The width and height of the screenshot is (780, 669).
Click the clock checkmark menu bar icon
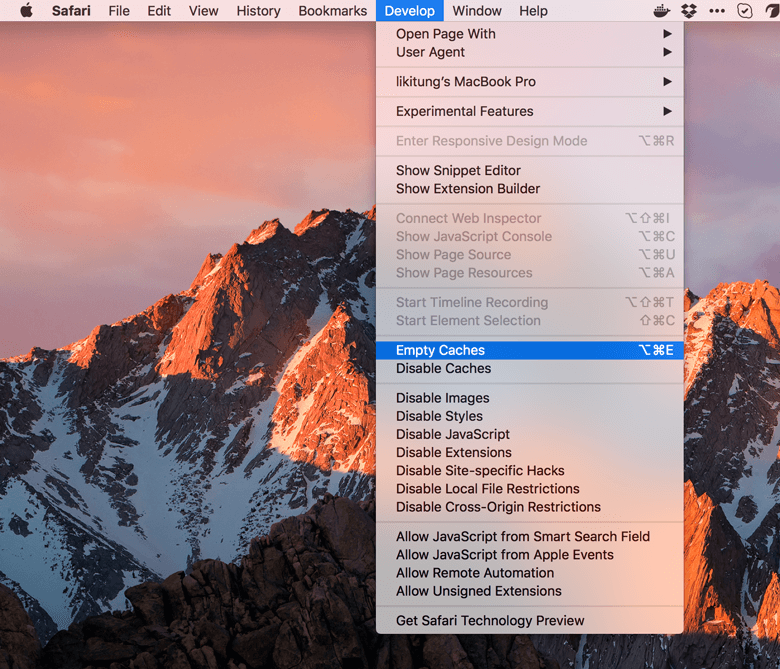tap(744, 10)
